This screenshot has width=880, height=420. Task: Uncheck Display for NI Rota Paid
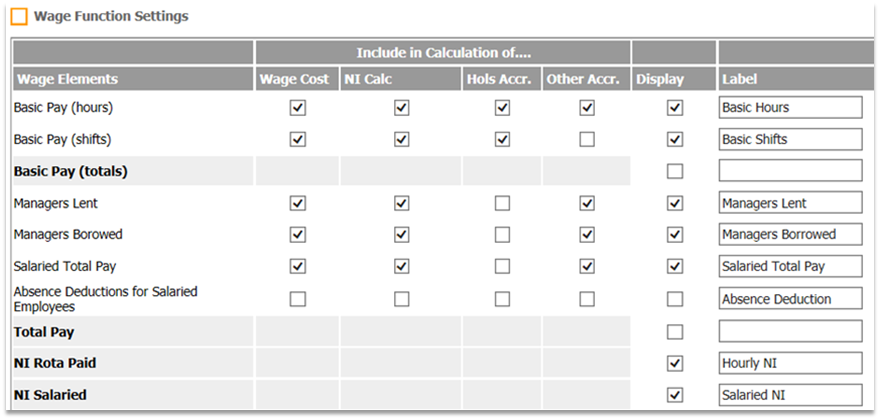pyautogui.click(x=675, y=363)
